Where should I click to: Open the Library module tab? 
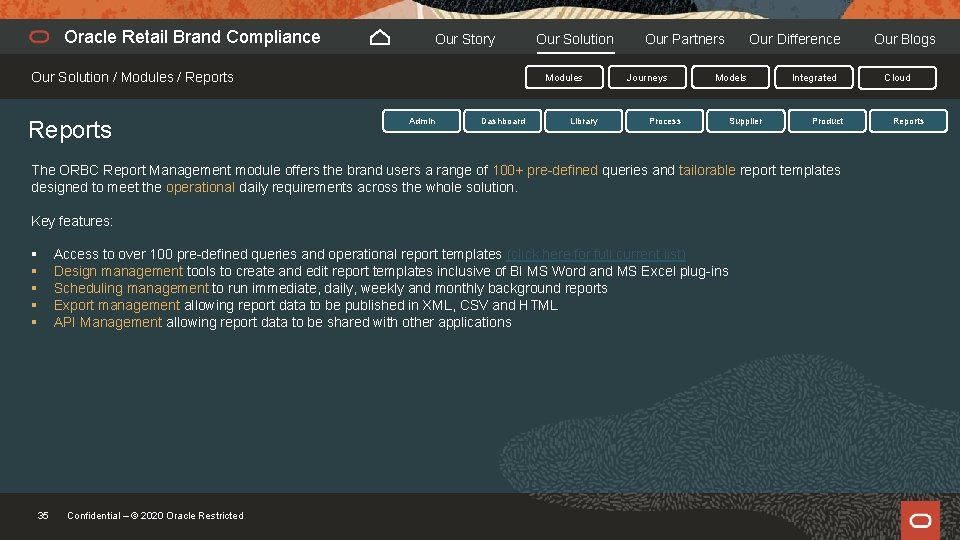pyautogui.click(x=583, y=121)
